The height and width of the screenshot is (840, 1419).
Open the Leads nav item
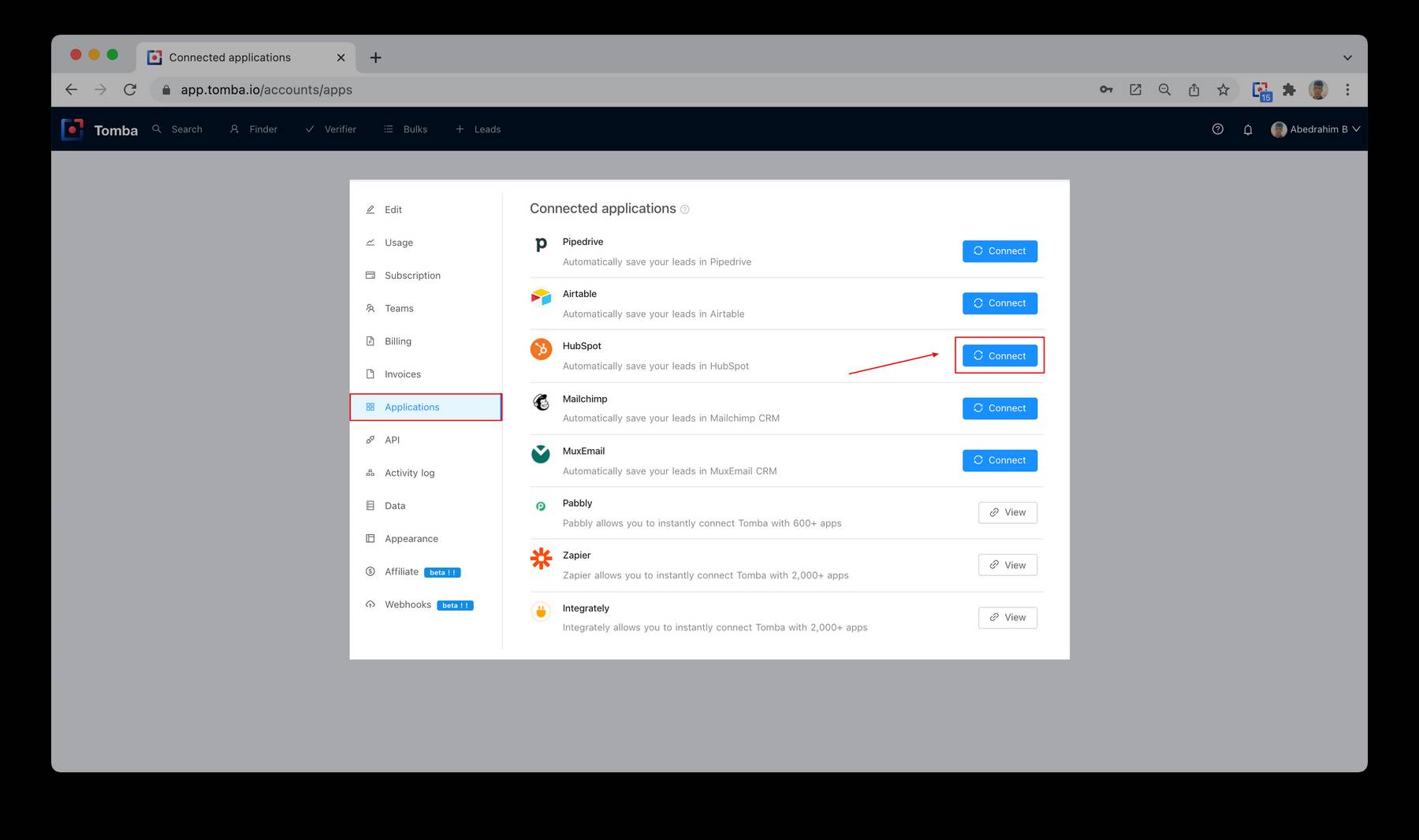pos(478,129)
